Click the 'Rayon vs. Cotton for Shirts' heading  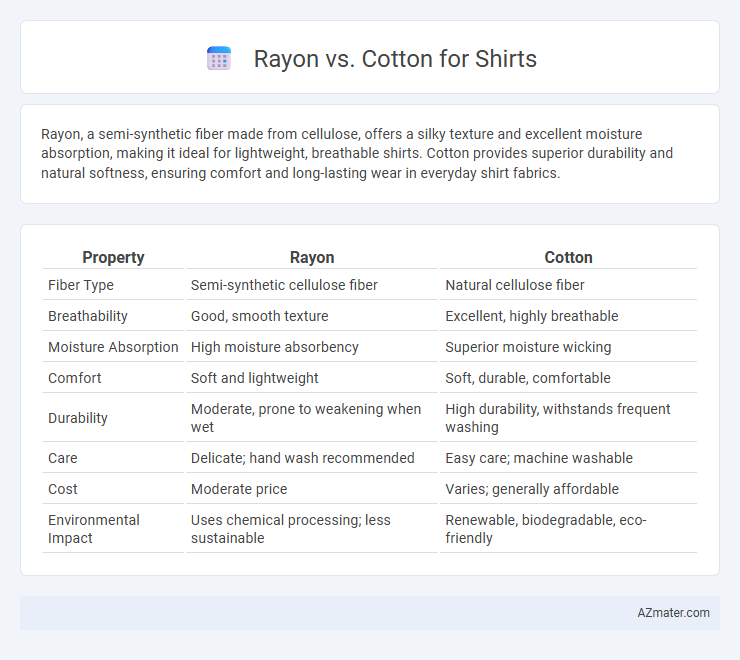(395, 59)
